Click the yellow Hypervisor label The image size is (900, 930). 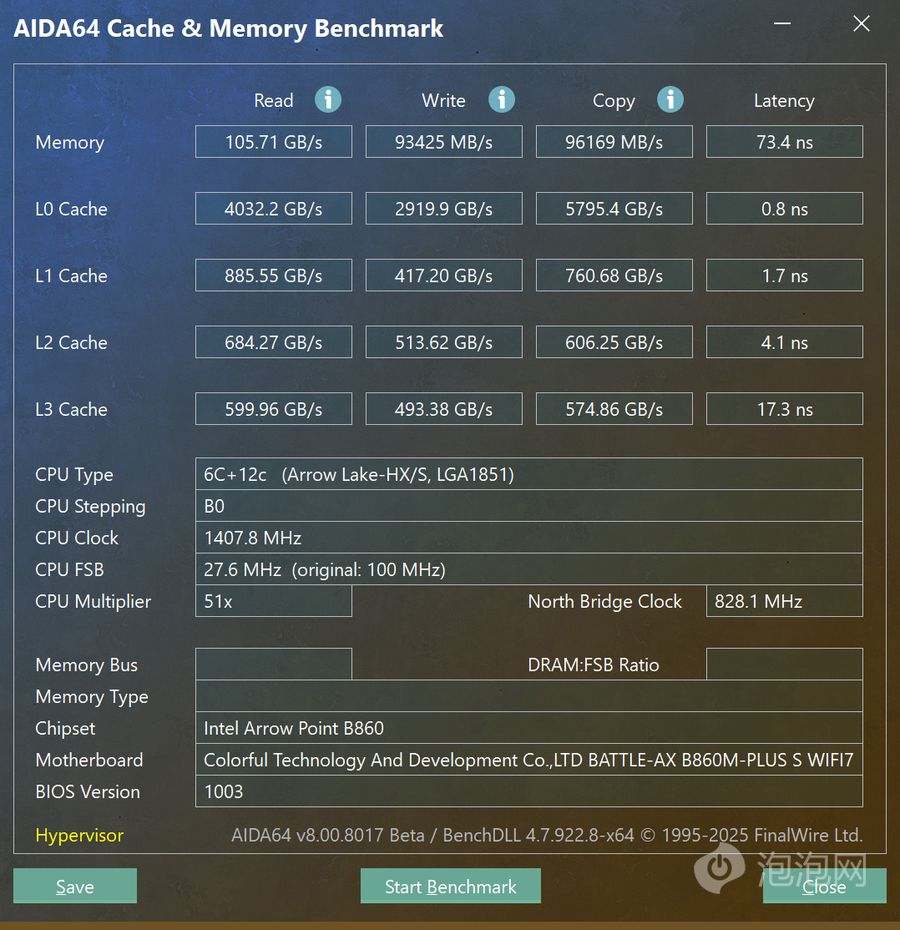pyautogui.click(x=79, y=835)
